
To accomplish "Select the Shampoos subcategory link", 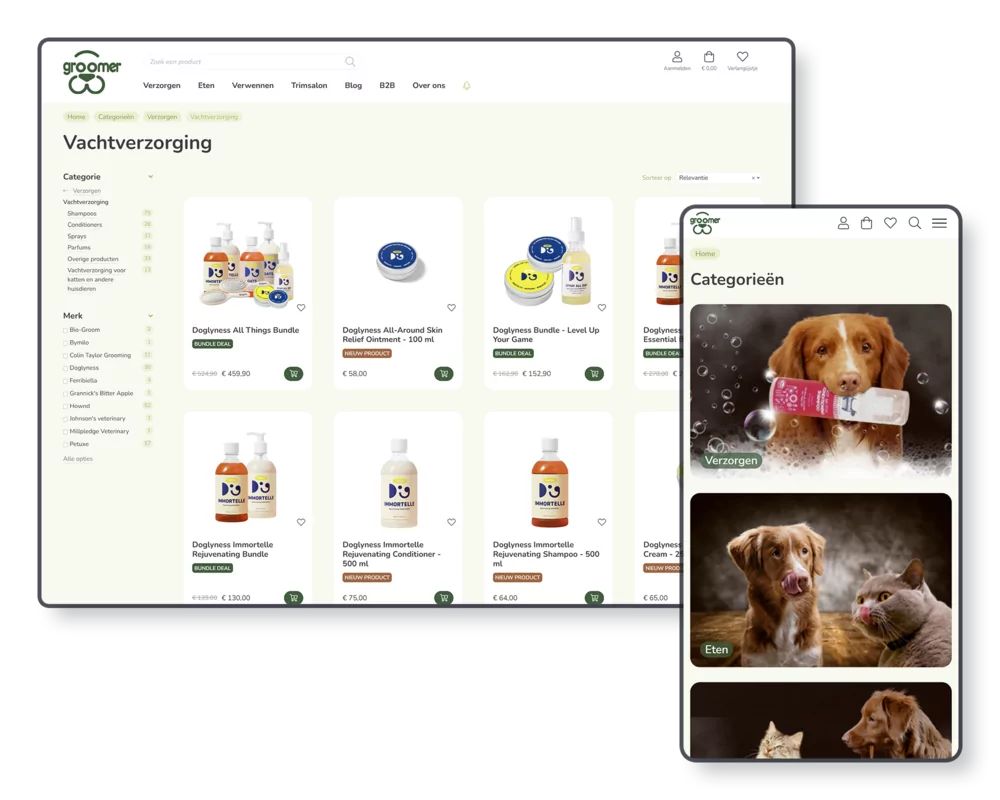I will 82,214.
